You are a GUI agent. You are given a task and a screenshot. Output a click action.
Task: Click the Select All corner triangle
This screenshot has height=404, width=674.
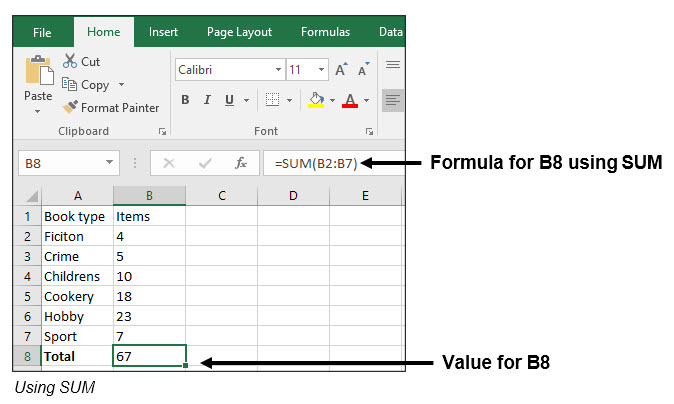[32, 196]
